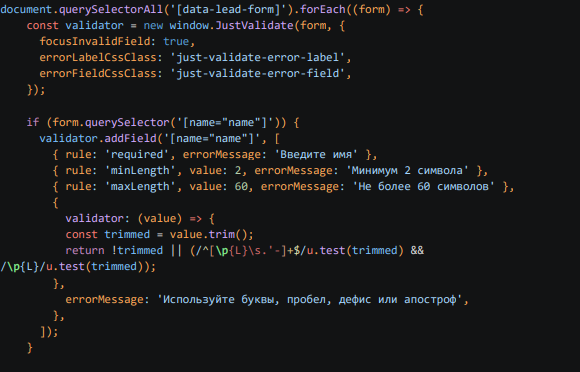
Task: Click the 'validator: (value) =>' arrow function line
Action: point(140,219)
